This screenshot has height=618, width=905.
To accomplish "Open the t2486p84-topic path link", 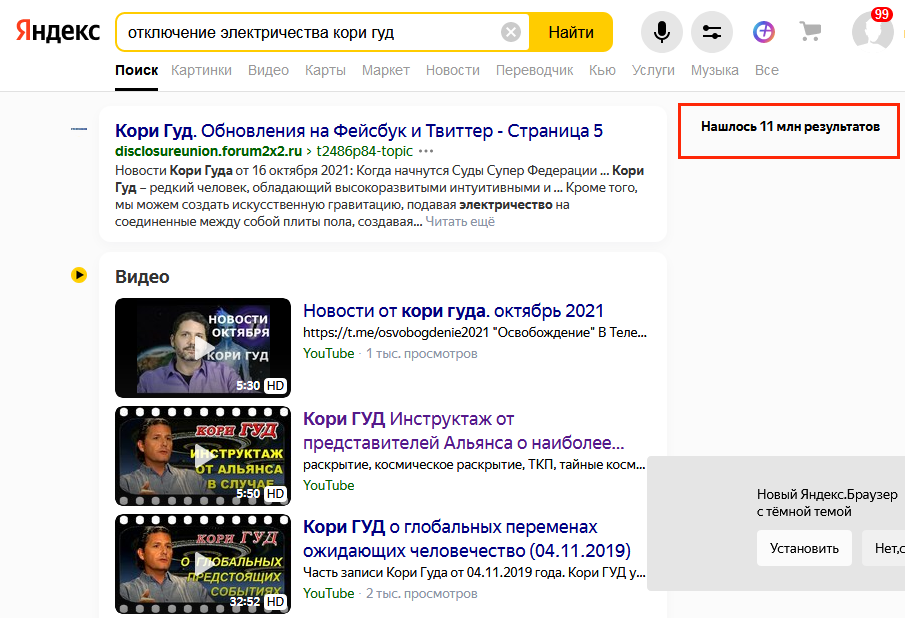I will click(364, 151).
